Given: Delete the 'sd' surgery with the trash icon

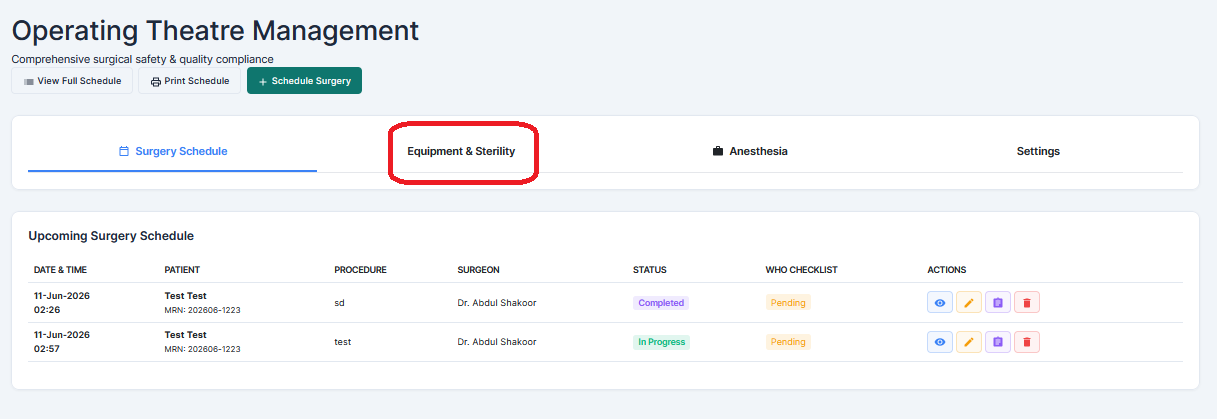Looking at the screenshot, I should 1027,303.
